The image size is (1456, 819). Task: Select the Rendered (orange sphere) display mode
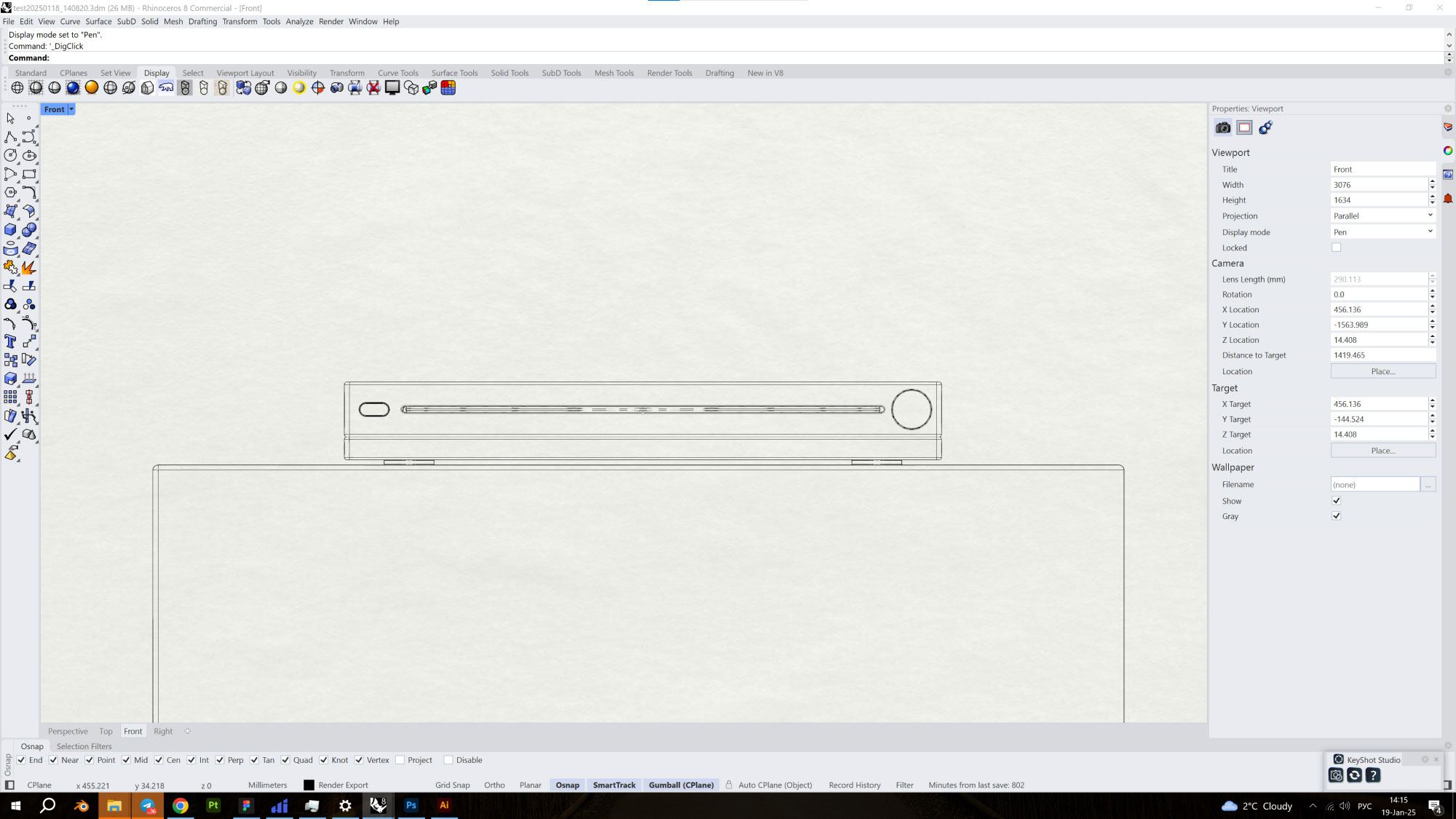point(92,88)
